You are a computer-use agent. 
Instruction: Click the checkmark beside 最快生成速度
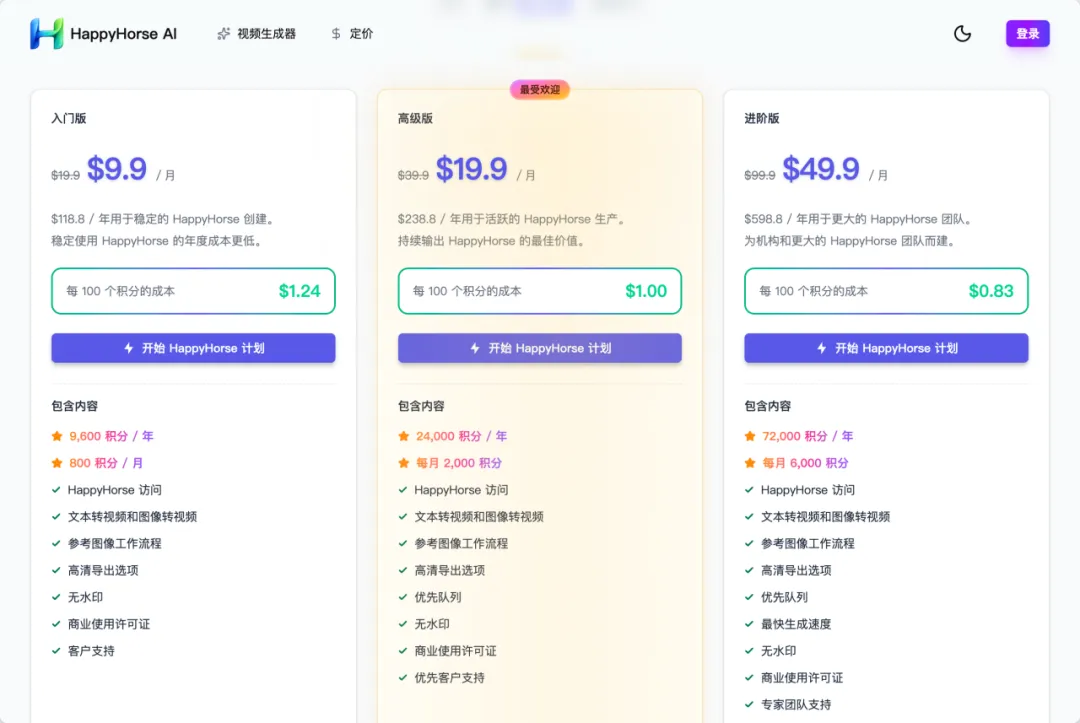(x=749, y=624)
